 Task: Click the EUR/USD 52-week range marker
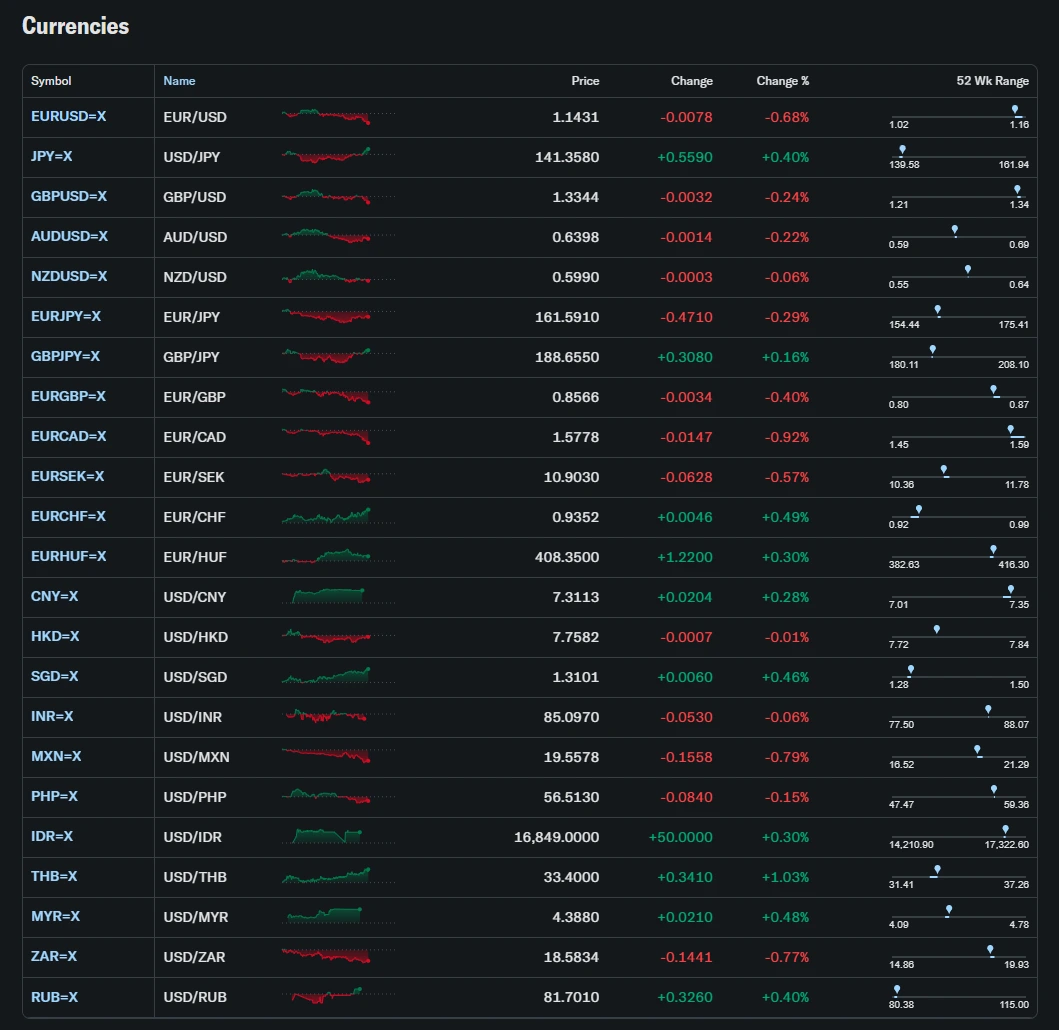click(1016, 110)
